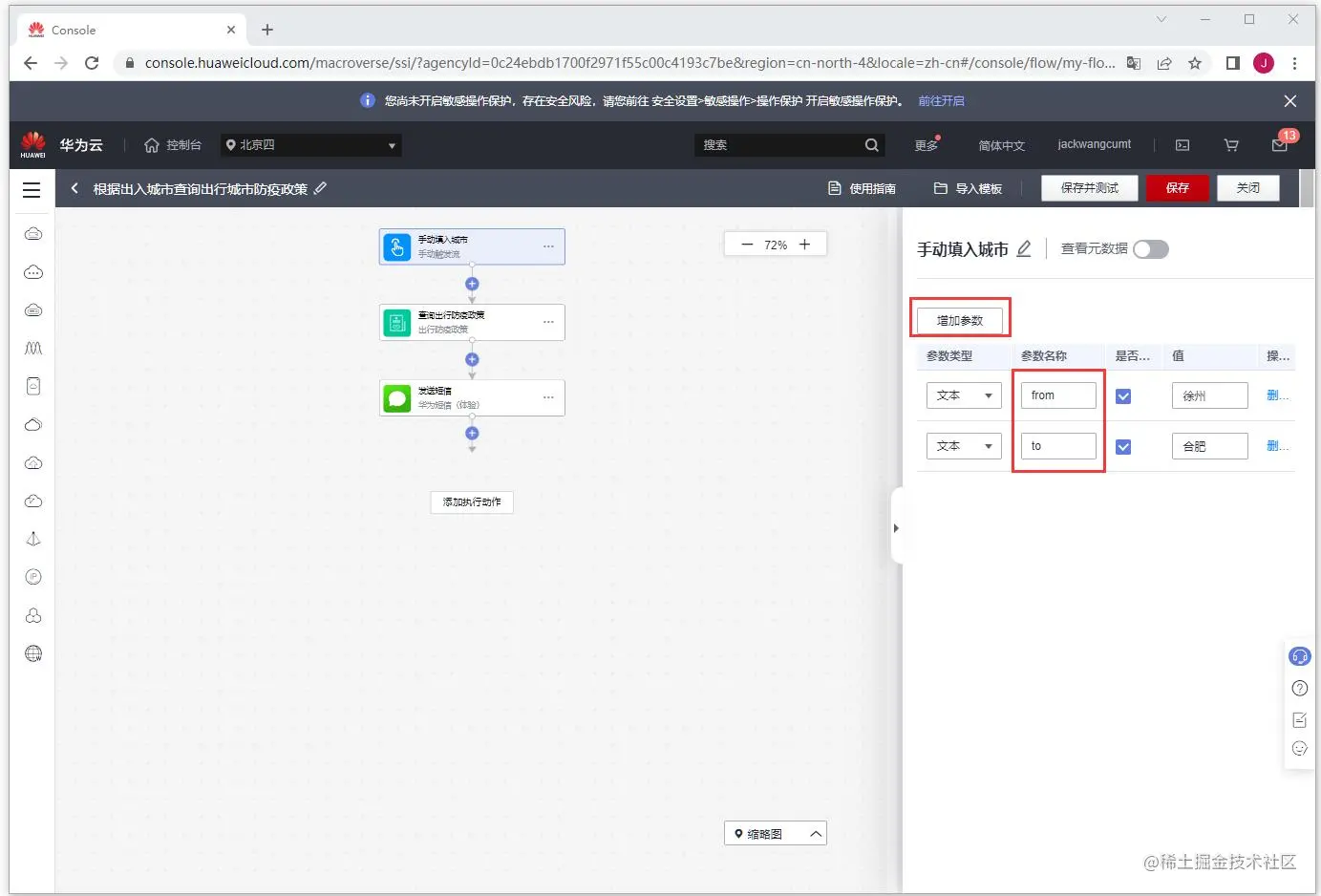Open the shopping cart icon
The image size is (1321, 896).
tap(1231, 145)
